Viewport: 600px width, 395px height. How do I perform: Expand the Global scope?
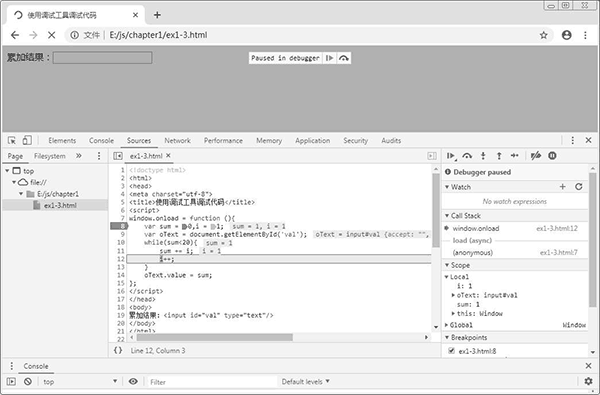(447, 325)
